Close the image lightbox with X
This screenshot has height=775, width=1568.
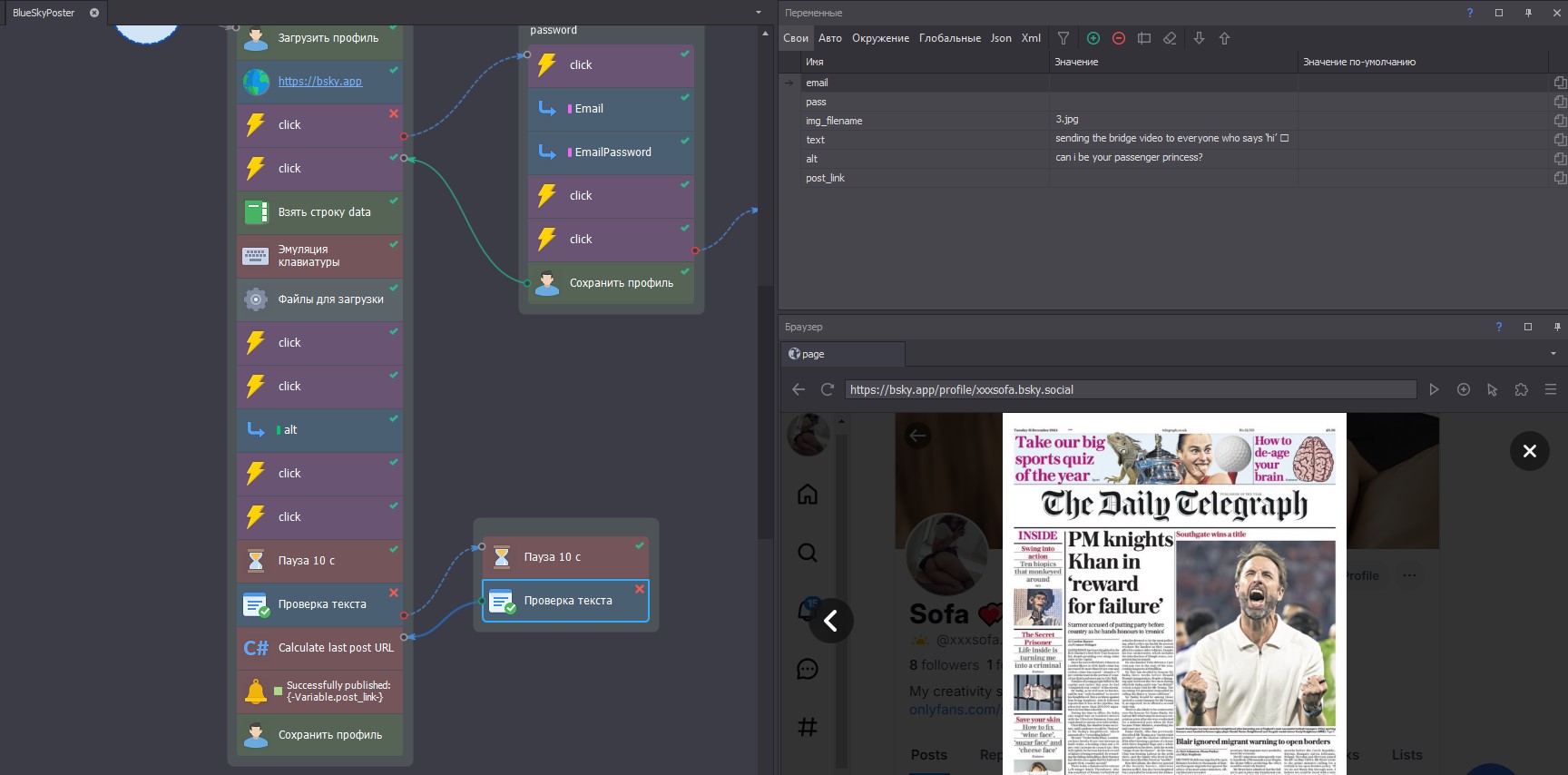pyautogui.click(x=1529, y=451)
